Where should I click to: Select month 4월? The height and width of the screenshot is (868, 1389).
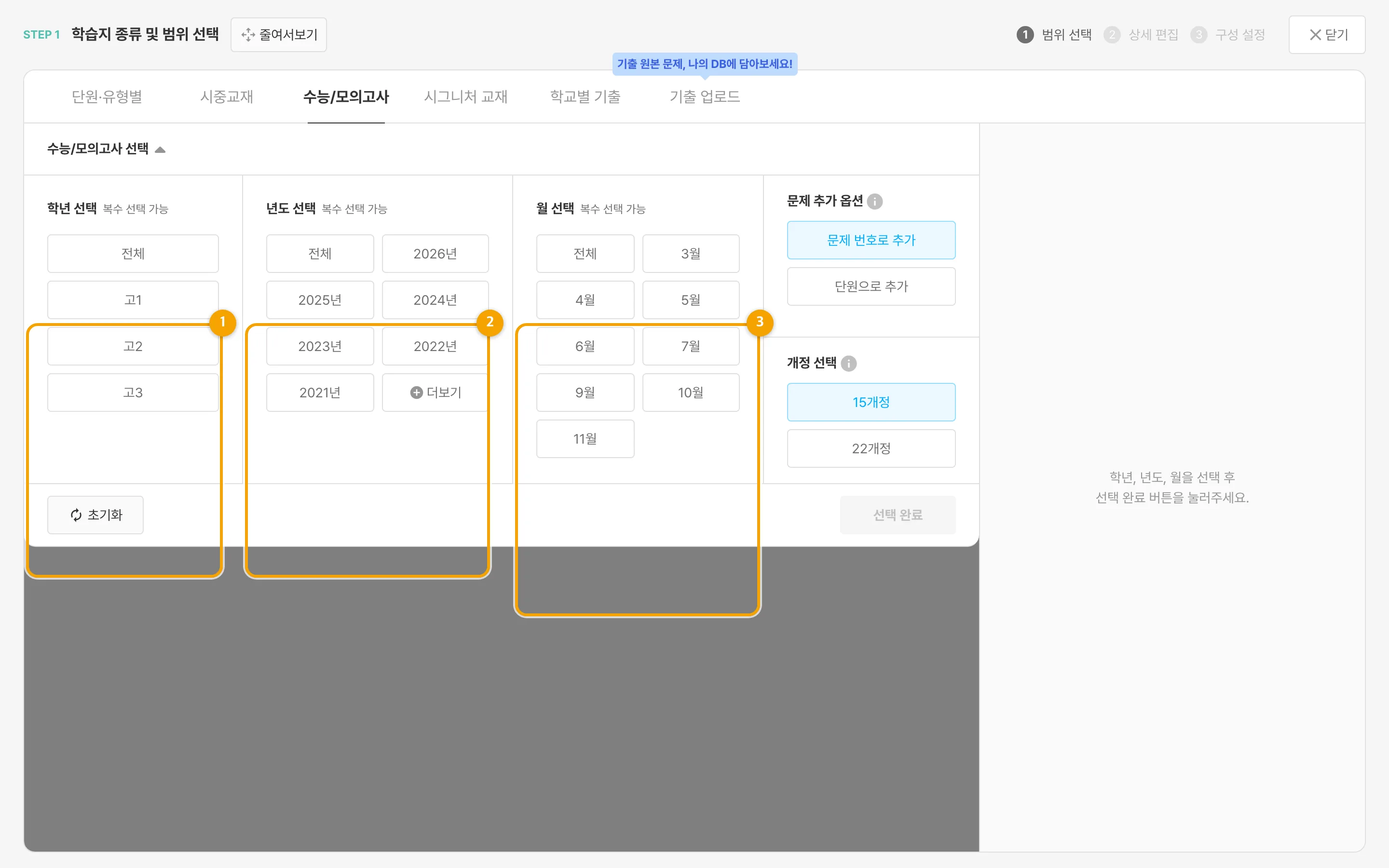point(586,300)
